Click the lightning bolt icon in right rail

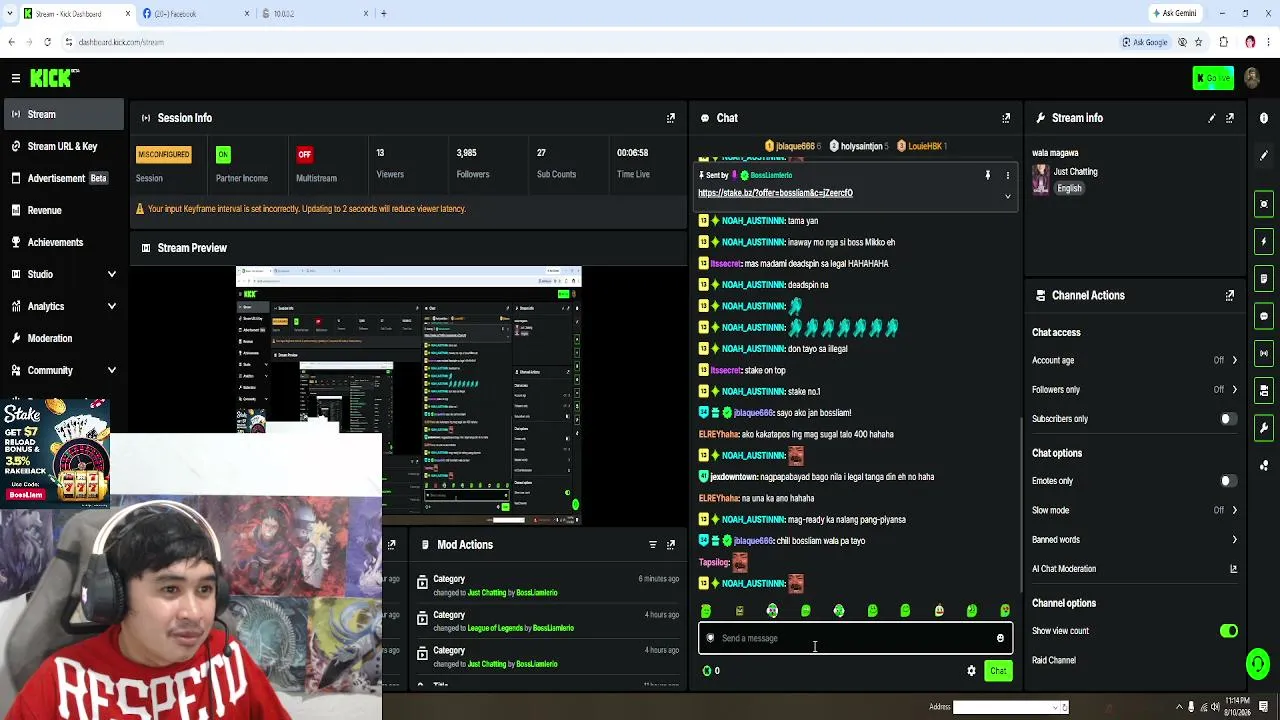click(1264, 241)
